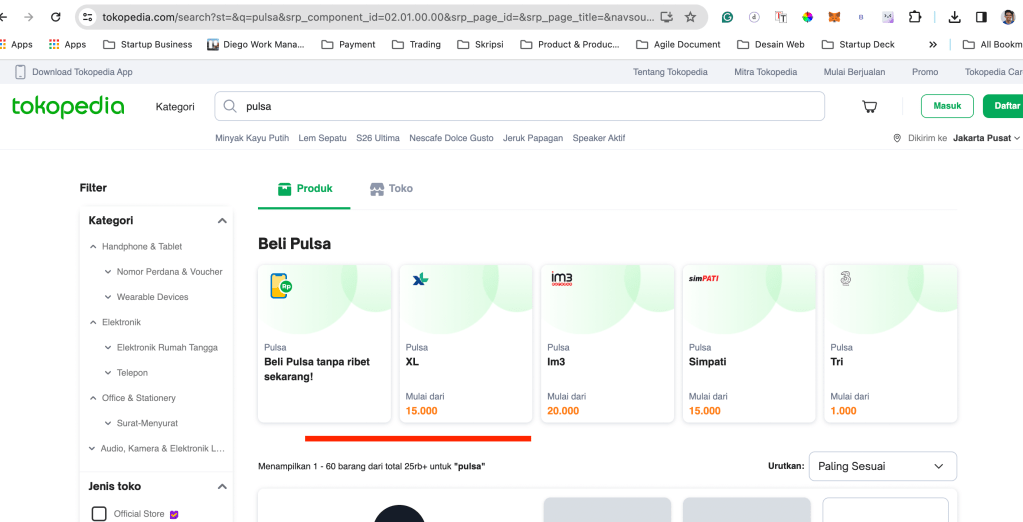Collapse the Jenis toko filter section
1023x522 pixels.
(x=222, y=487)
